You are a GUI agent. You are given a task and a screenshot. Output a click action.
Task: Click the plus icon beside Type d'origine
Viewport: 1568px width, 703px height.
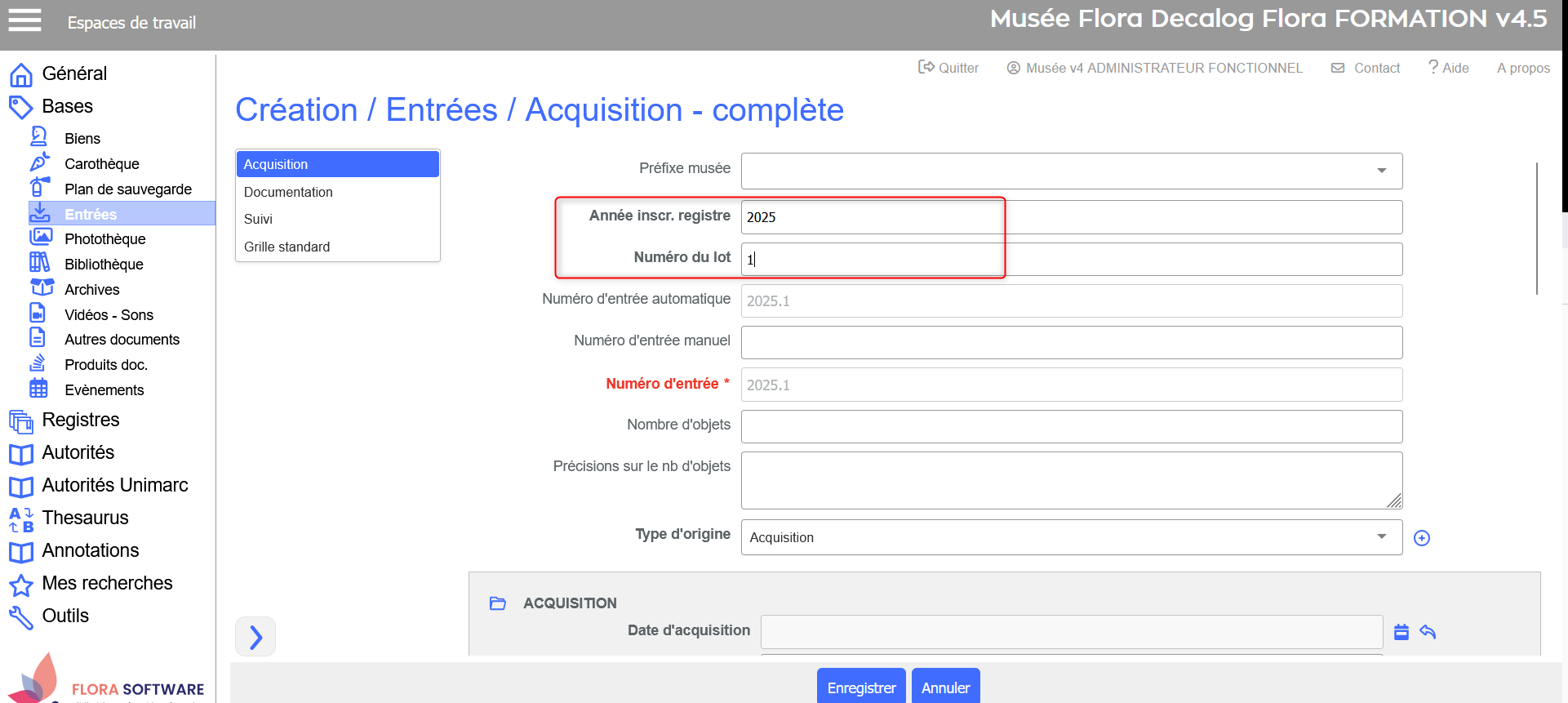(1422, 538)
